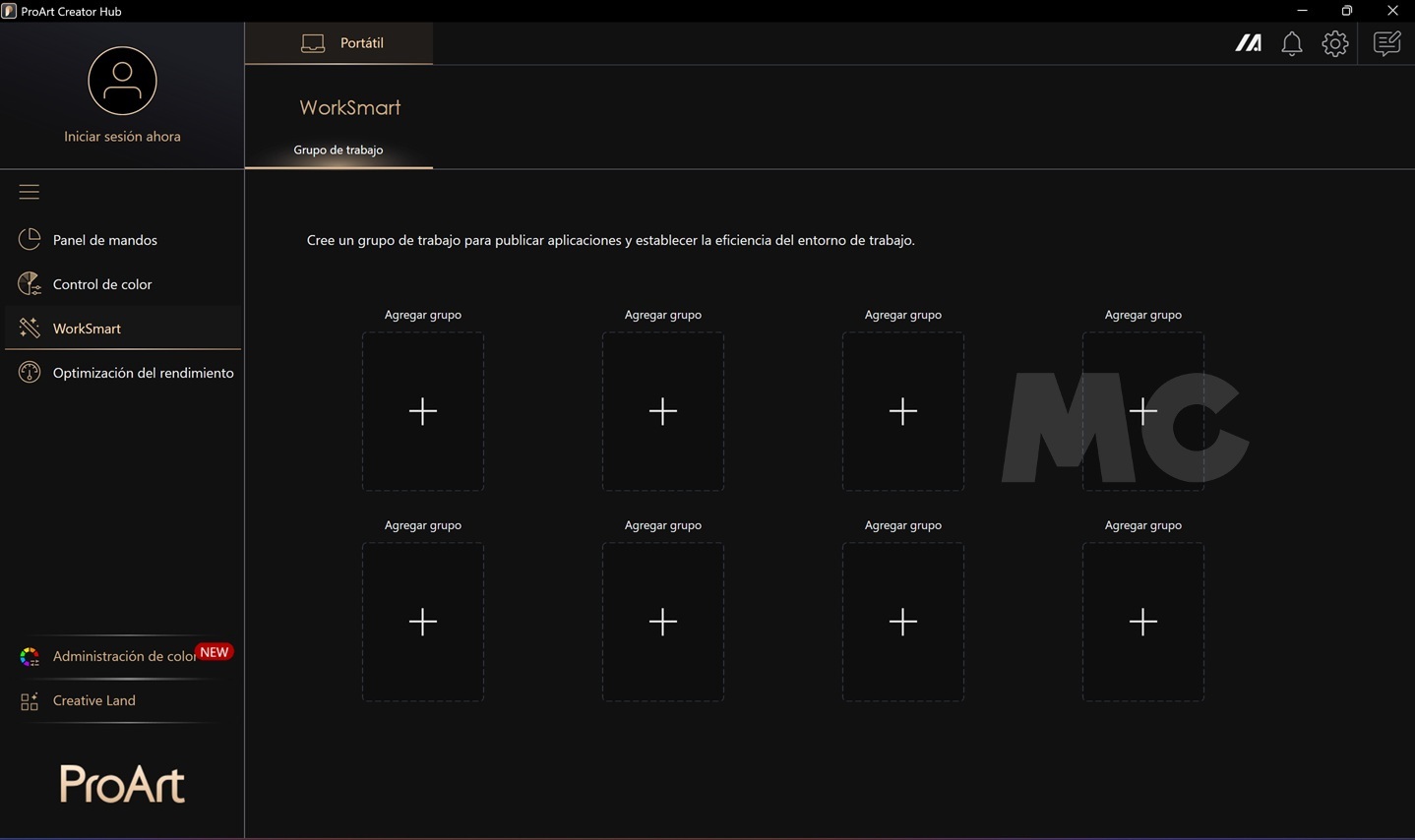Add a group in the top row's first slot
The image size is (1415, 840).
tap(423, 411)
